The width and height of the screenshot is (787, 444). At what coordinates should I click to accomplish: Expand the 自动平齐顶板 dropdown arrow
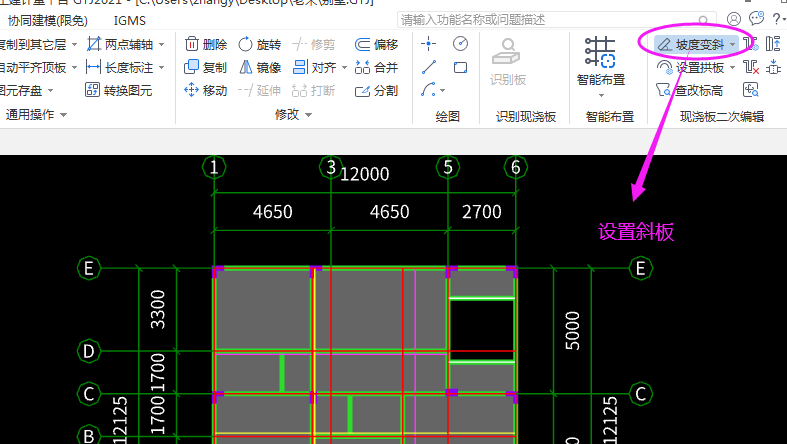pos(74,67)
